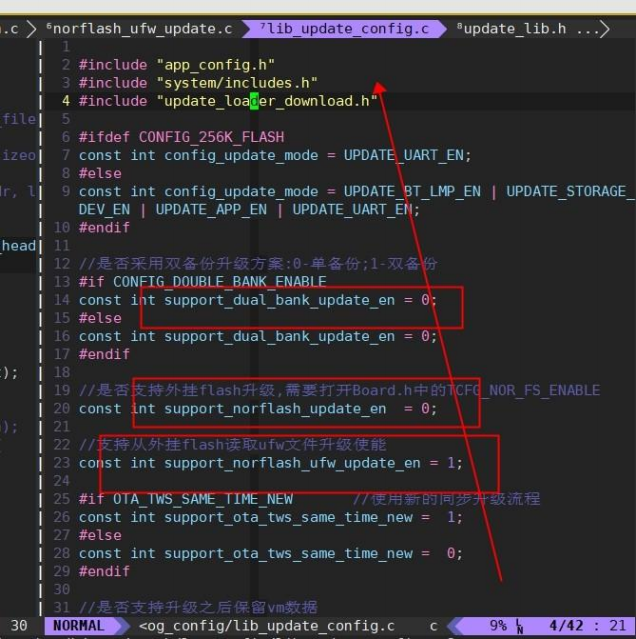This screenshot has width=636, height=639.
Task: Click line number 31 in the gutter
Action: (x=62, y=608)
